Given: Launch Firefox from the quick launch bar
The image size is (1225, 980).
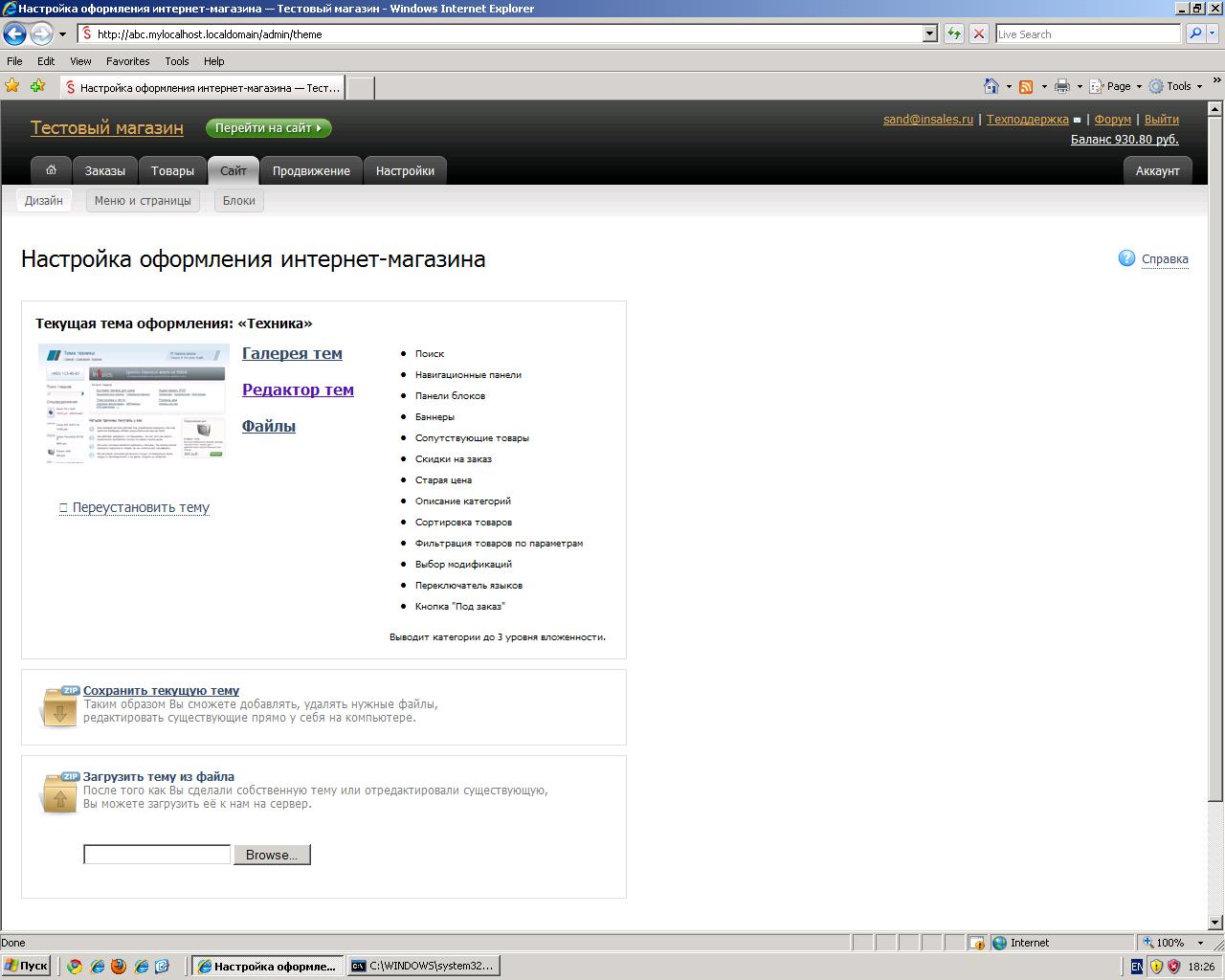Looking at the screenshot, I should (119, 966).
